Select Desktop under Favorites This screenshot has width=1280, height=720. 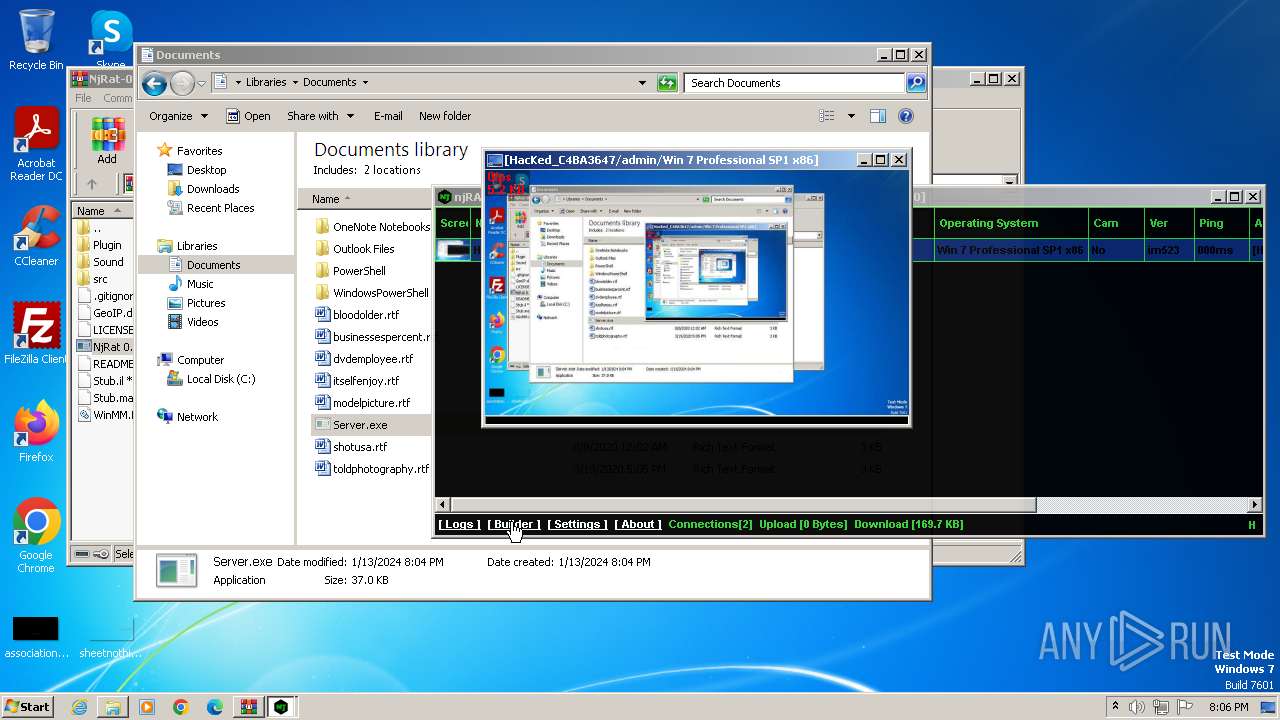tap(206, 170)
